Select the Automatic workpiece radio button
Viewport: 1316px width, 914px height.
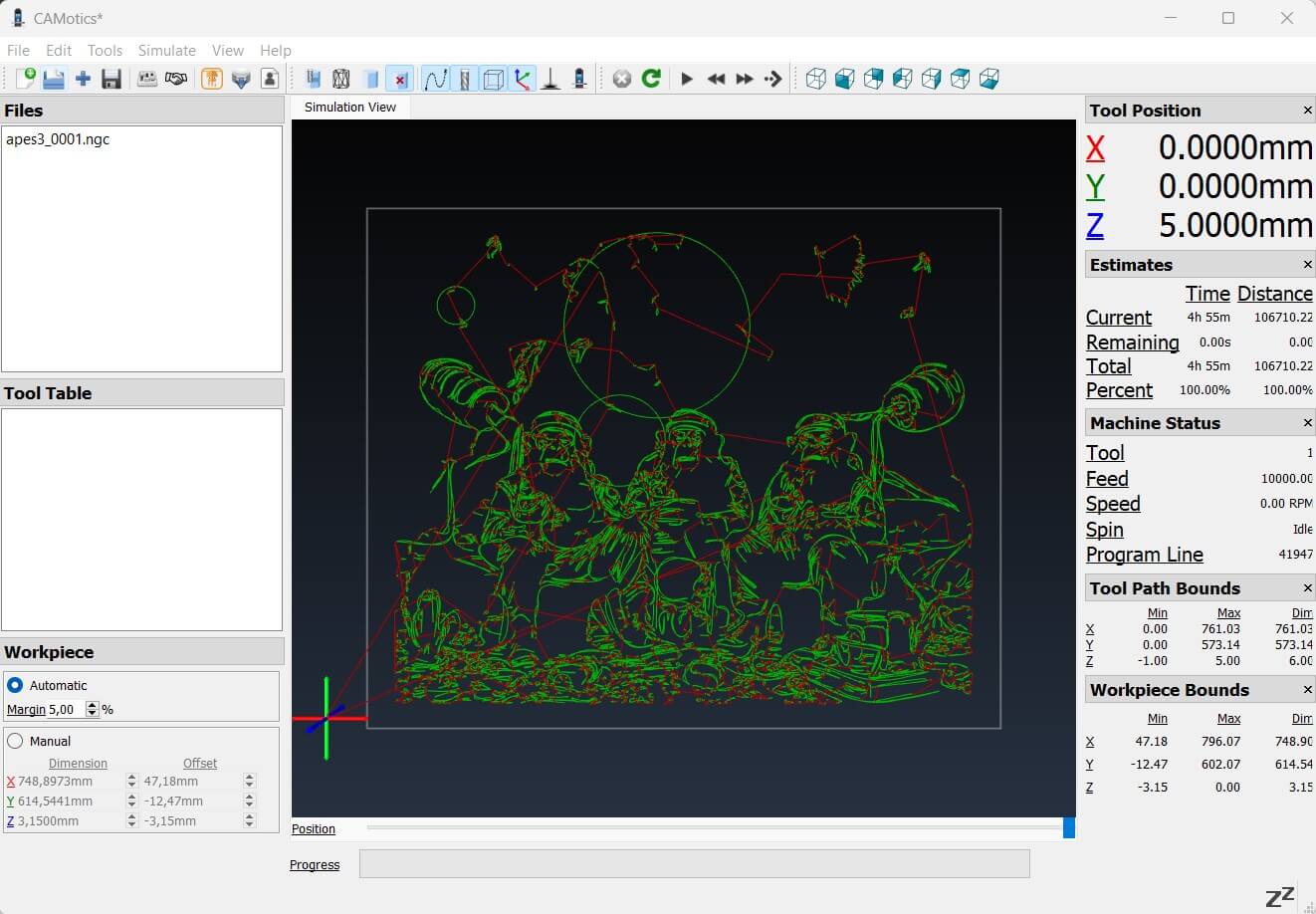(x=15, y=685)
